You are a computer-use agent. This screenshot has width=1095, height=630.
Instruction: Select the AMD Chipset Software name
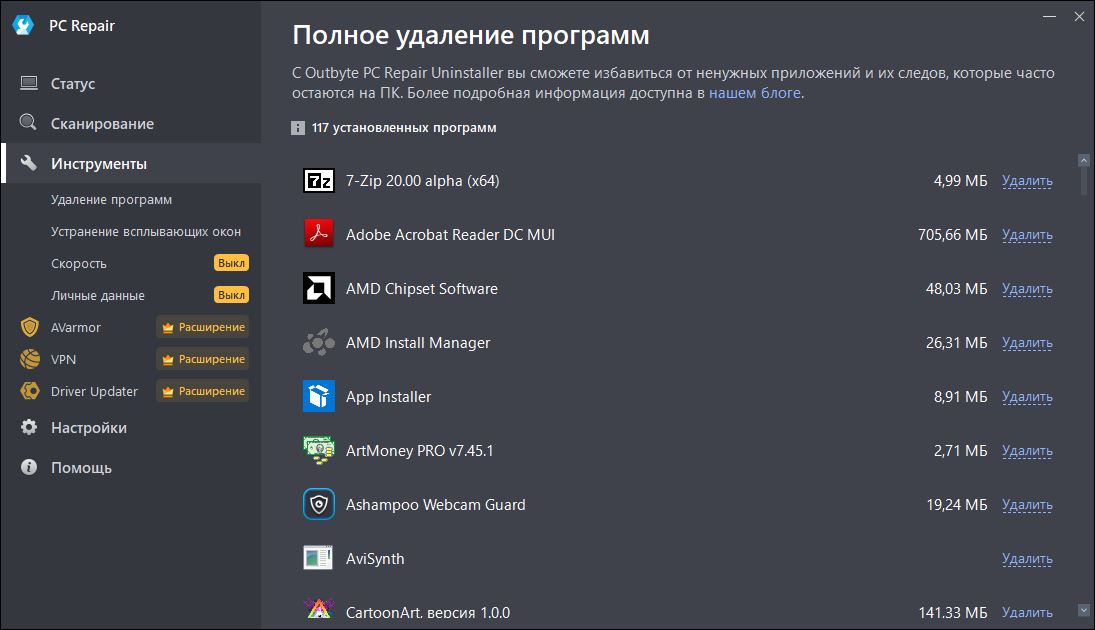(422, 288)
